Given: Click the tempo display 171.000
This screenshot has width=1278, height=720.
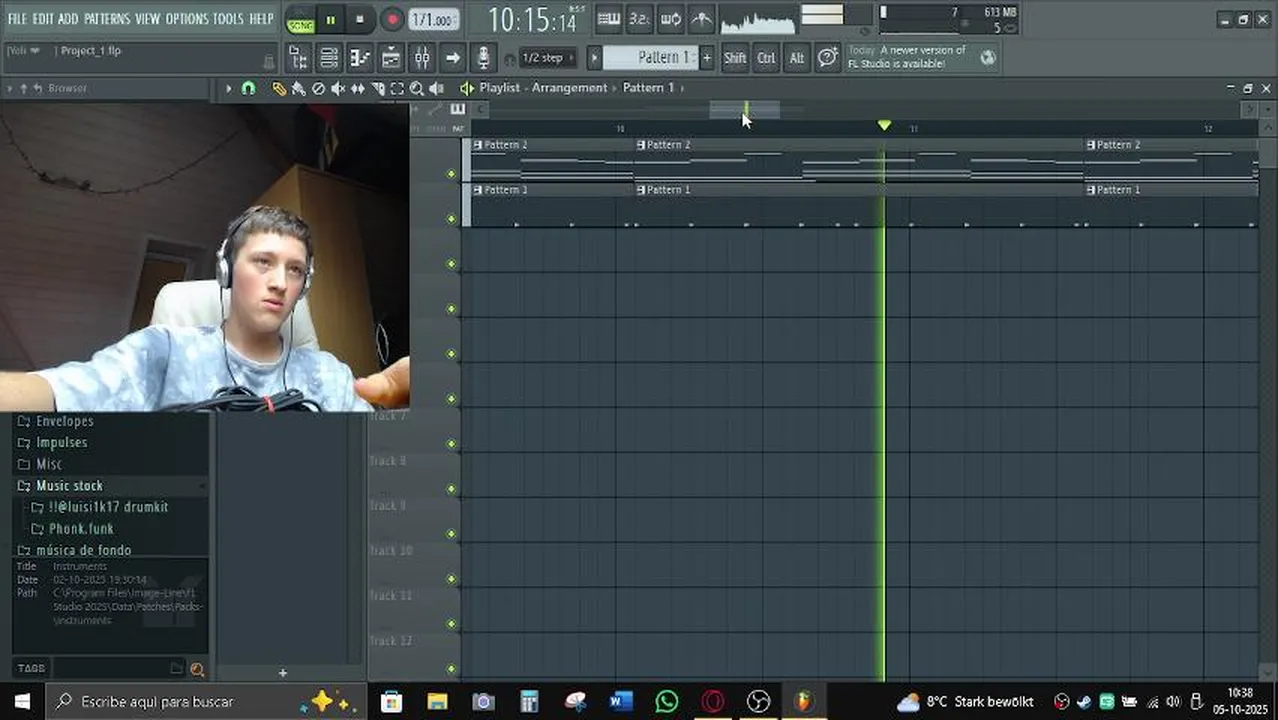Looking at the screenshot, I should pos(434,19).
